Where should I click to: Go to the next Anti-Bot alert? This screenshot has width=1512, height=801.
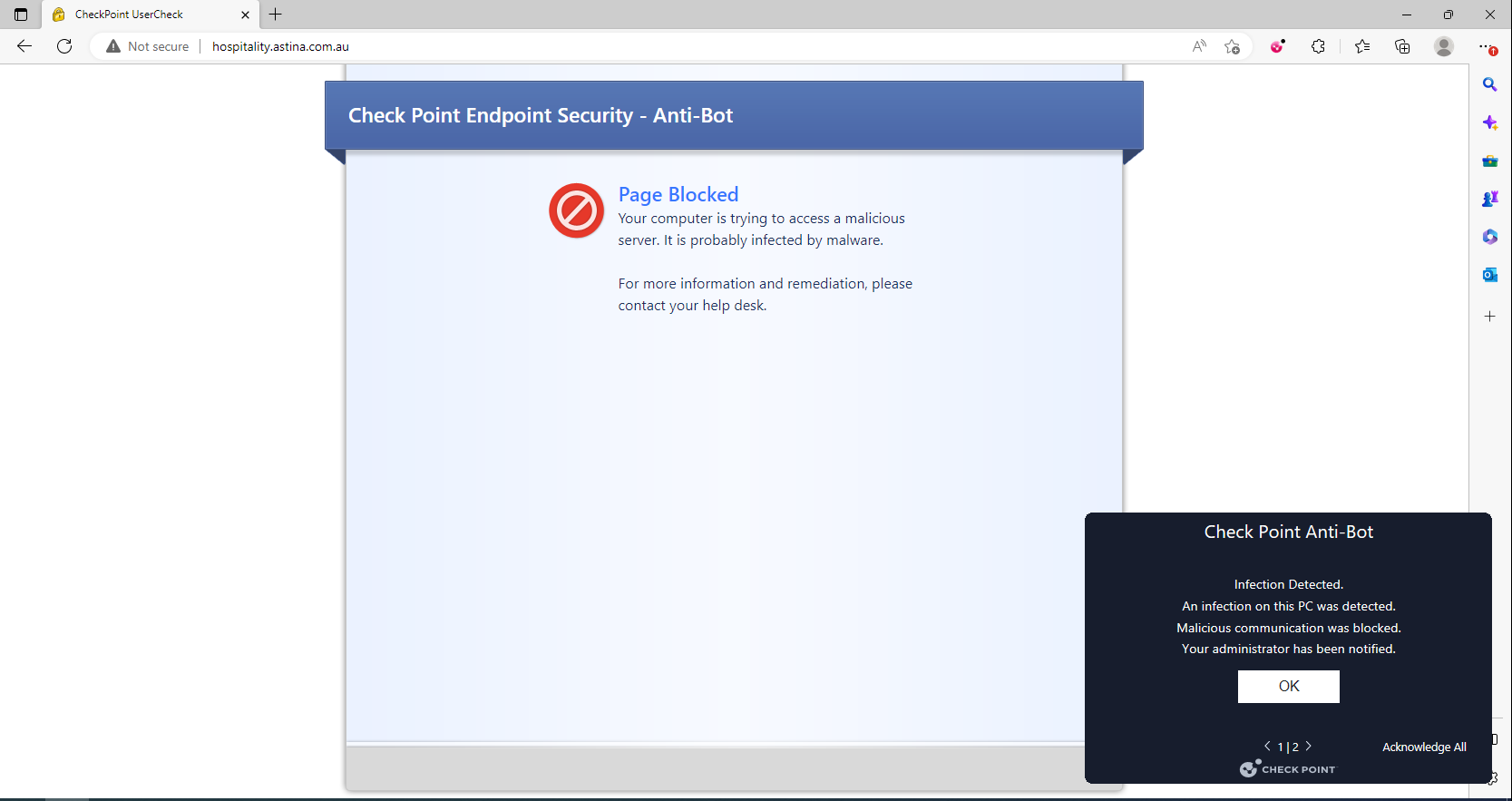pyautogui.click(x=1308, y=746)
